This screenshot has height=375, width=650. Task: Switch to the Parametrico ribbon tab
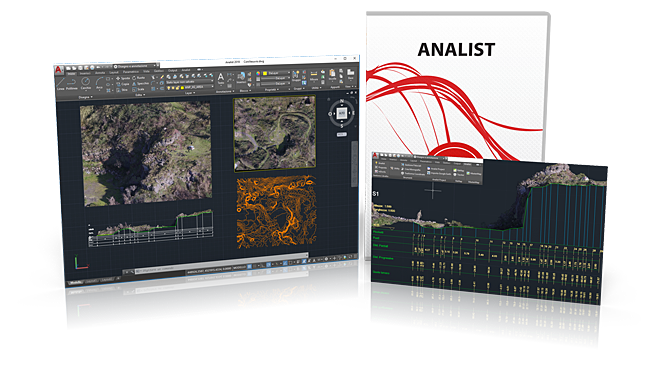point(131,72)
